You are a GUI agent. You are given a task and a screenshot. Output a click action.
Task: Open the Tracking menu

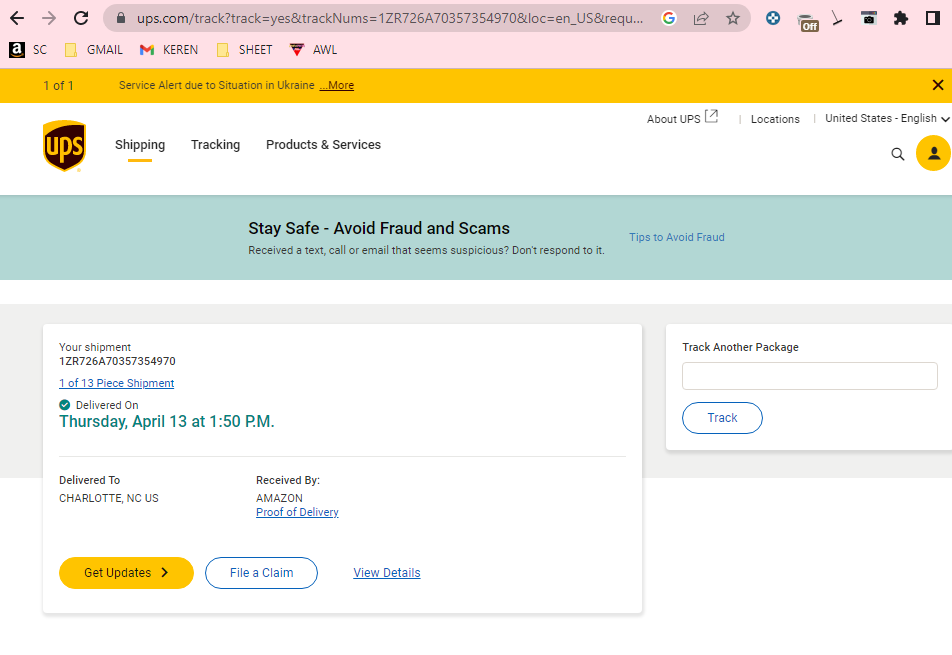click(216, 144)
